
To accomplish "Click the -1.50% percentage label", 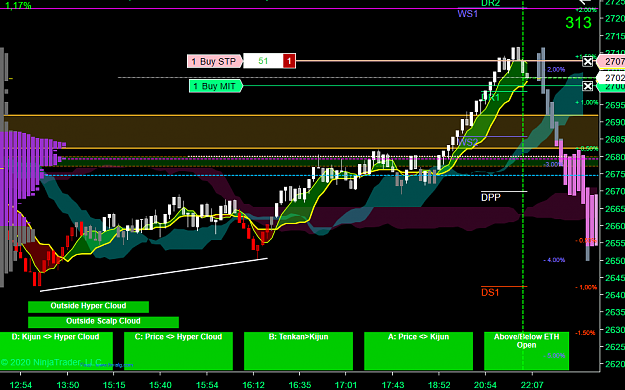I will coord(586,333).
